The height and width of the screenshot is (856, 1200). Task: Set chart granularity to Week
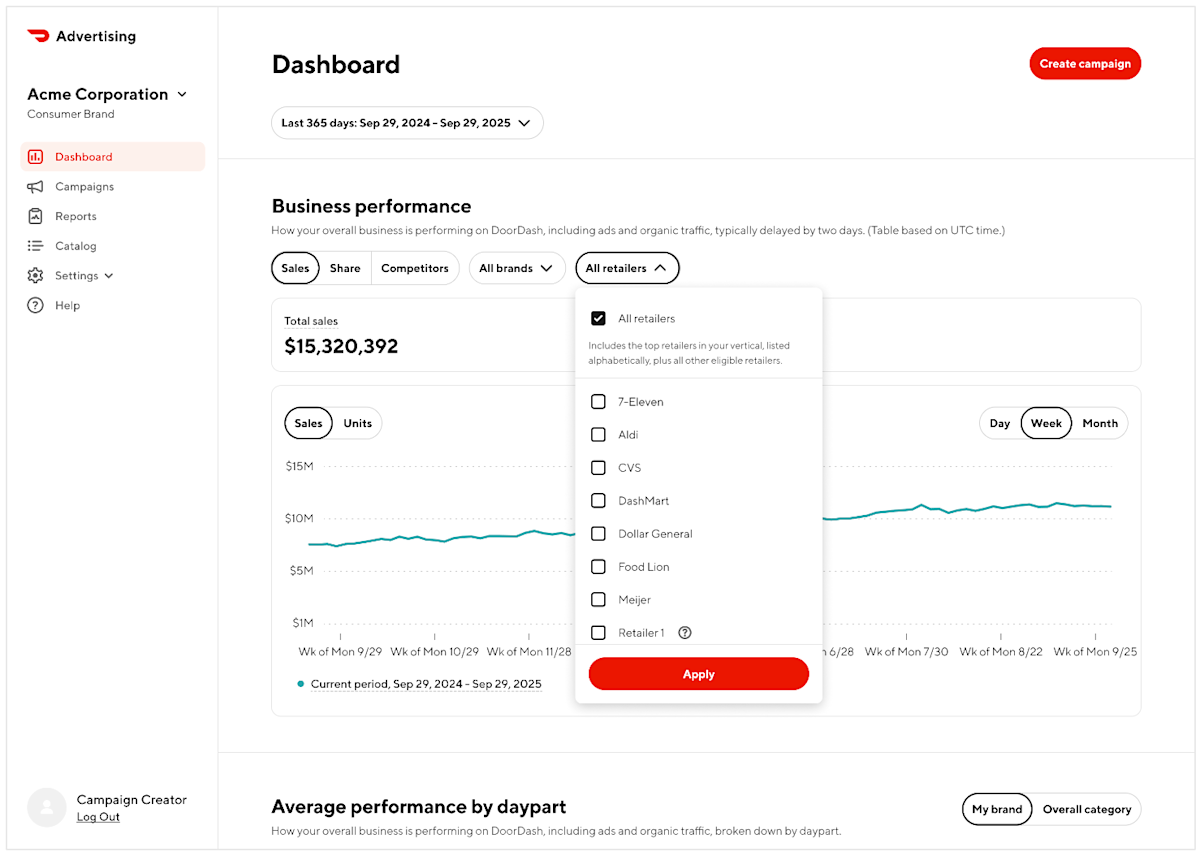click(1046, 423)
